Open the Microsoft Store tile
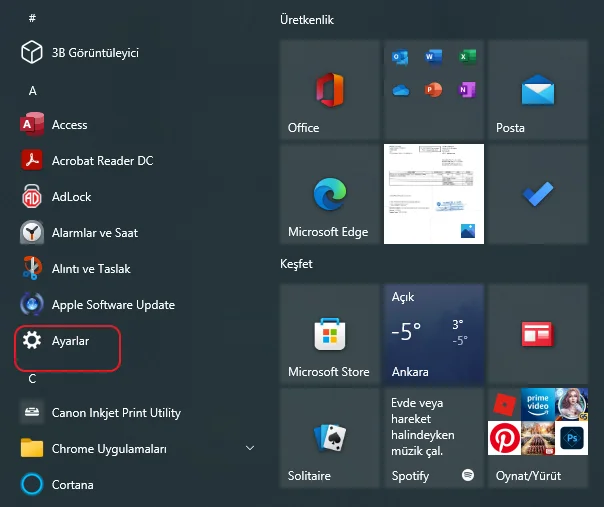This screenshot has height=507, width=604. 329,334
